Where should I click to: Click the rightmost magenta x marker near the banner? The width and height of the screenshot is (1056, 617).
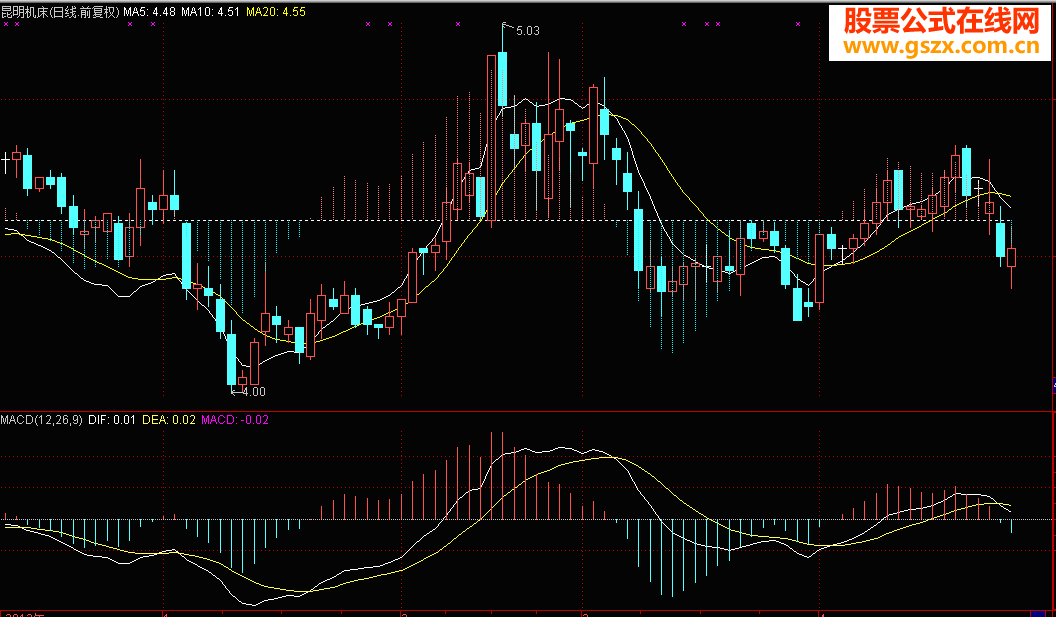798,24
